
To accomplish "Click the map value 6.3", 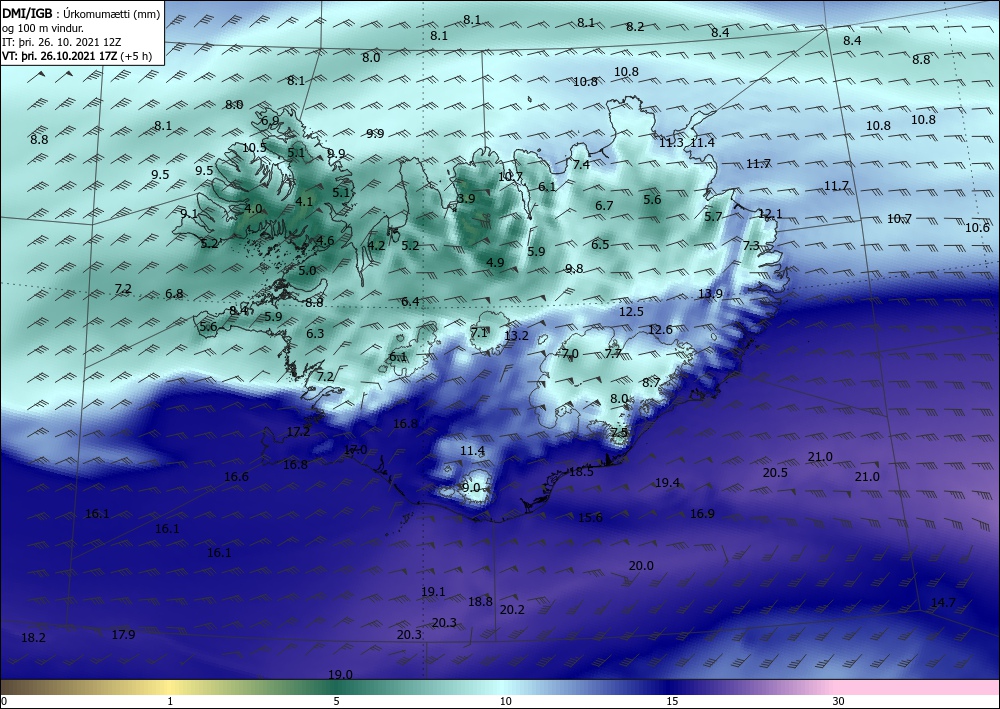I will pyautogui.click(x=315, y=333).
